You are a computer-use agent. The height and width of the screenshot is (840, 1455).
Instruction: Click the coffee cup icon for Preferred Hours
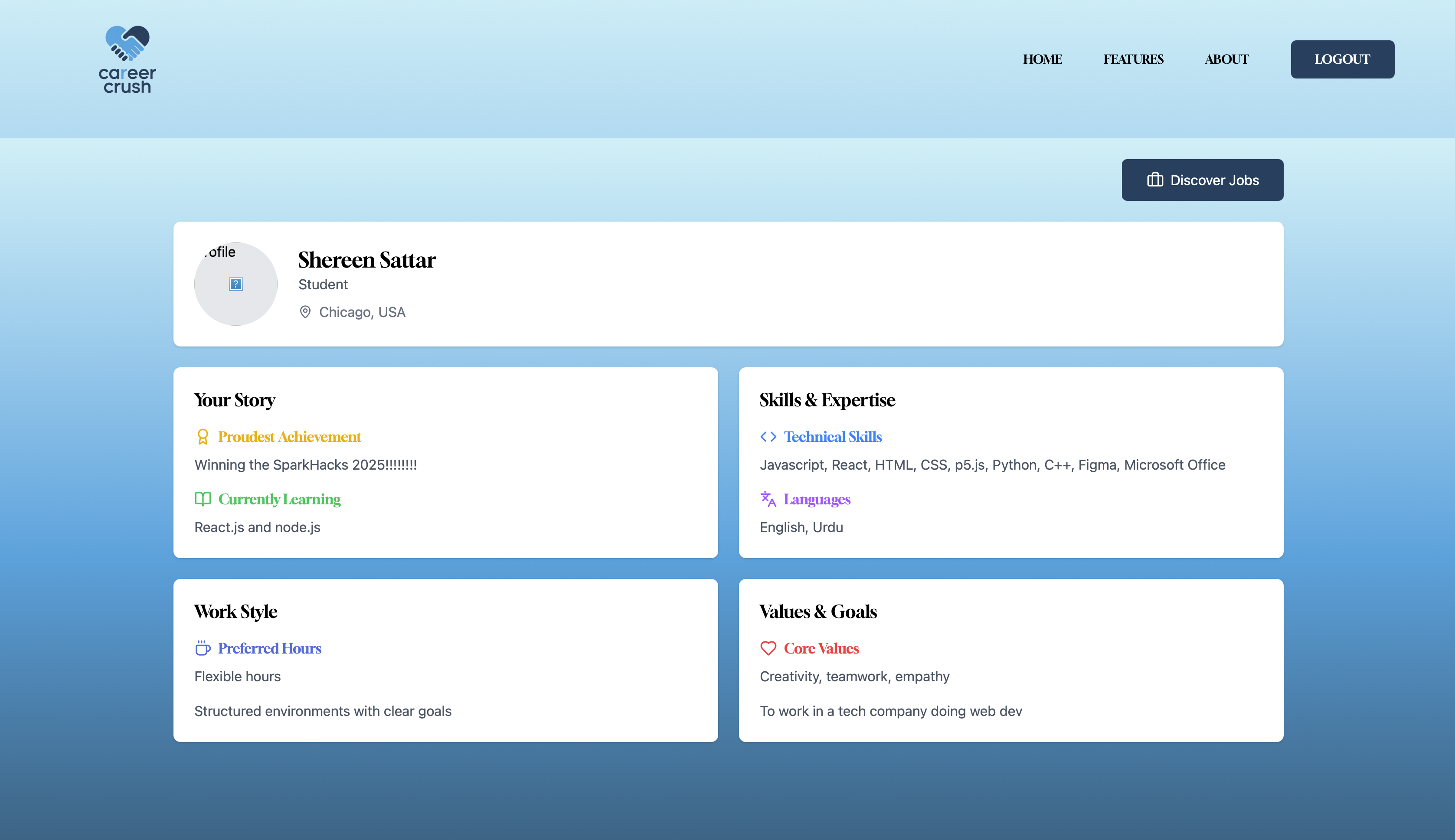pyautogui.click(x=203, y=648)
